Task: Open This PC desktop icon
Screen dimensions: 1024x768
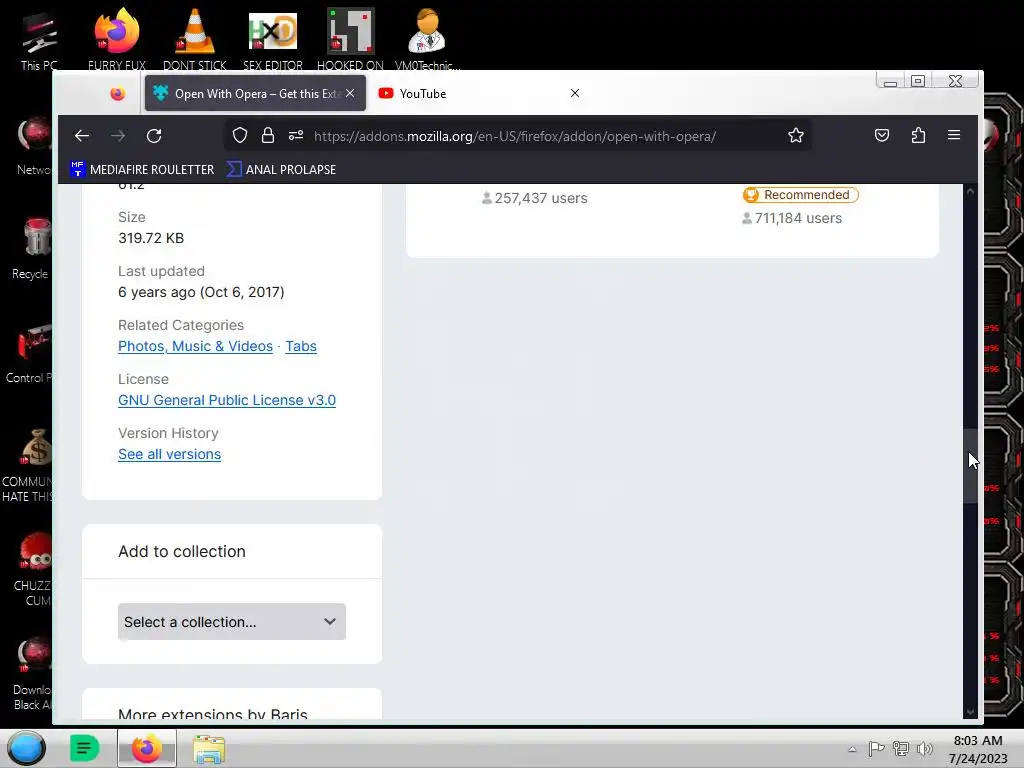Action: pyautogui.click(x=39, y=40)
